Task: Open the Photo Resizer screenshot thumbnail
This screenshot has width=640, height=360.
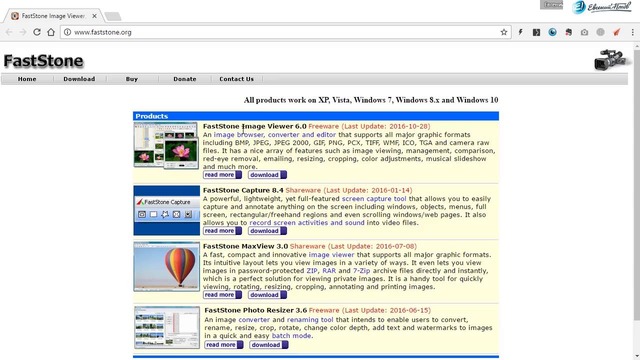Action: coord(167,327)
